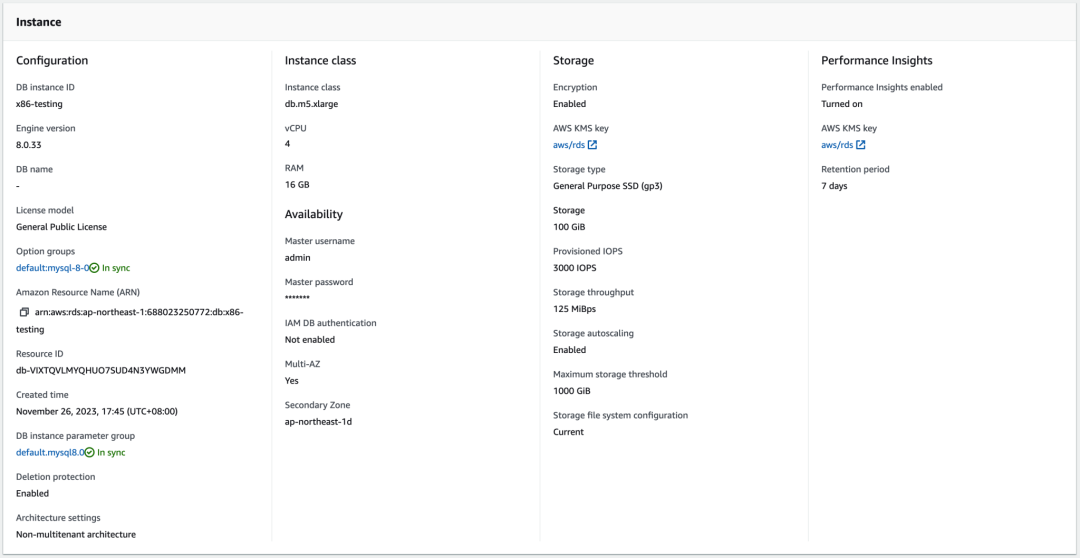Click the Configuration section heading
This screenshot has height=558, width=1080.
[52, 61]
